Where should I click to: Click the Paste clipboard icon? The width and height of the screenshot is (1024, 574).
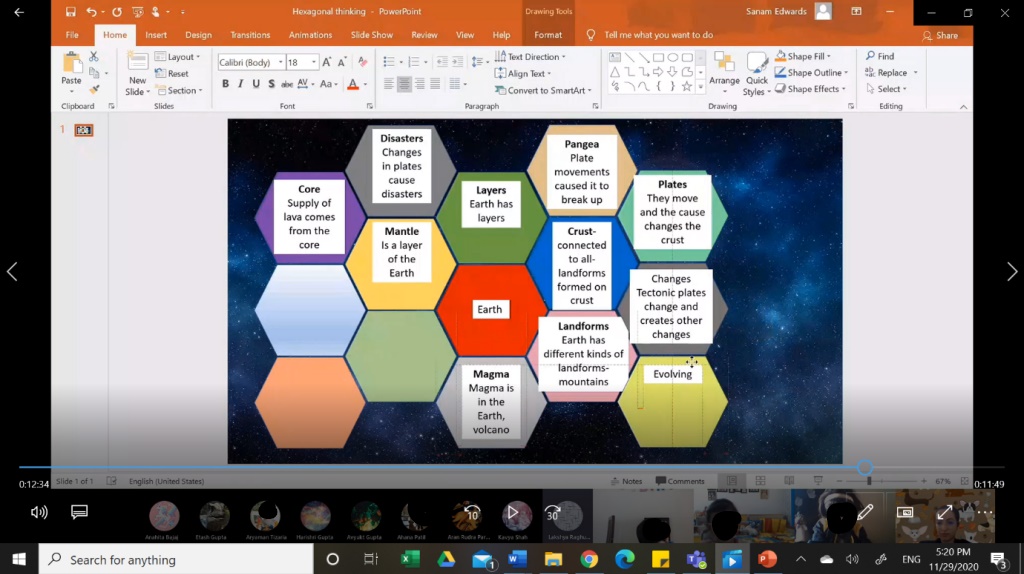pyautogui.click(x=71, y=66)
